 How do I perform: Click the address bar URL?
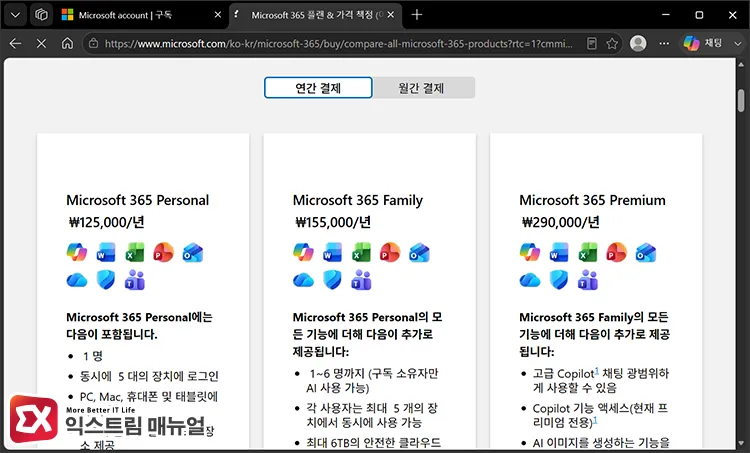tap(338, 44)
